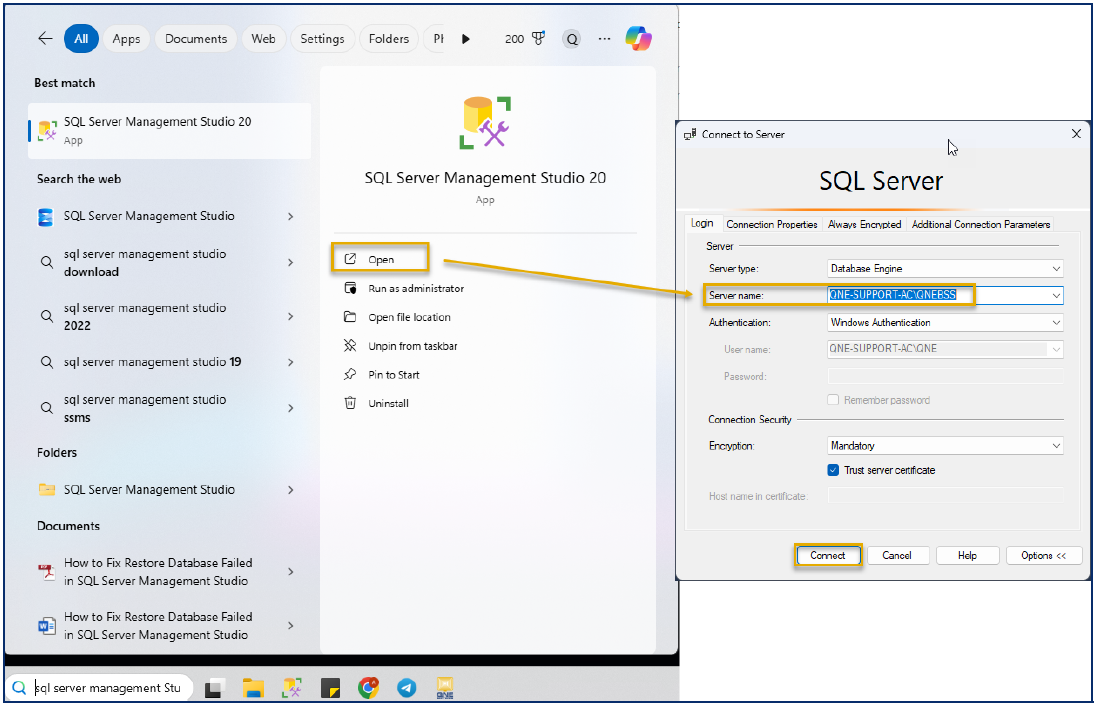Click taskbar search box
The image size is (1096, 707).
point(100,687)
